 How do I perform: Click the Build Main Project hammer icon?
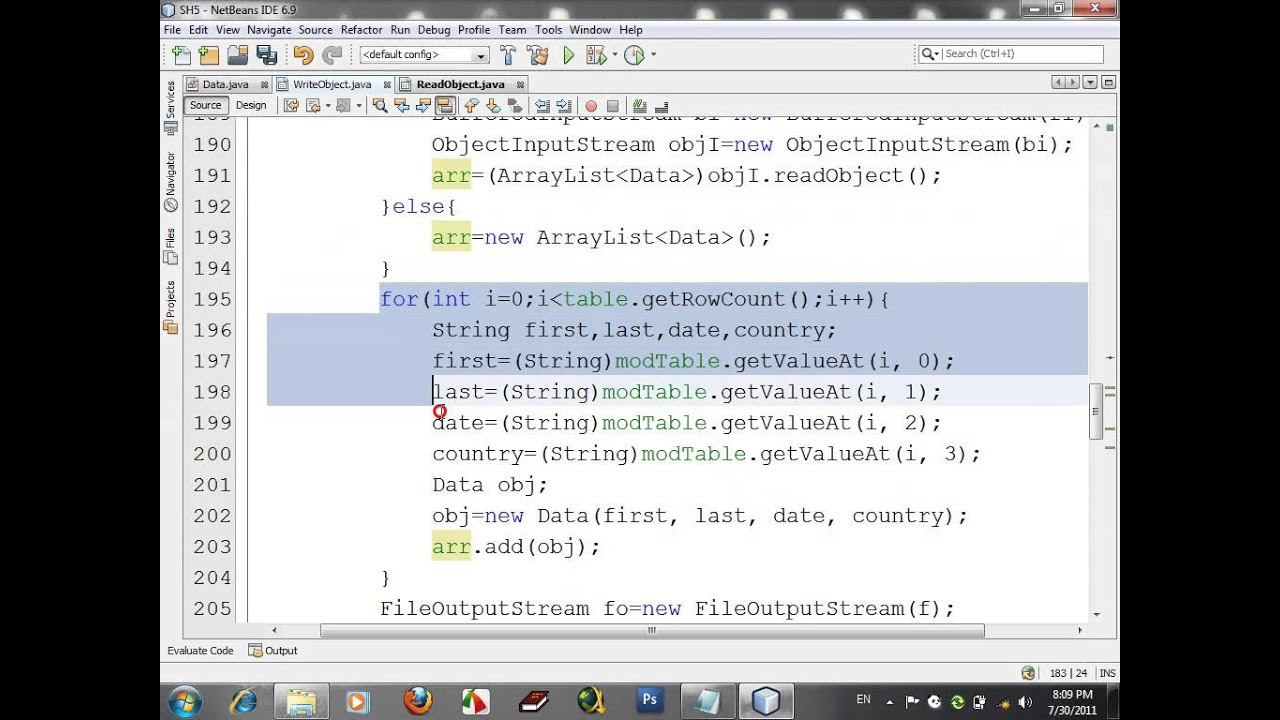(508, 55)
